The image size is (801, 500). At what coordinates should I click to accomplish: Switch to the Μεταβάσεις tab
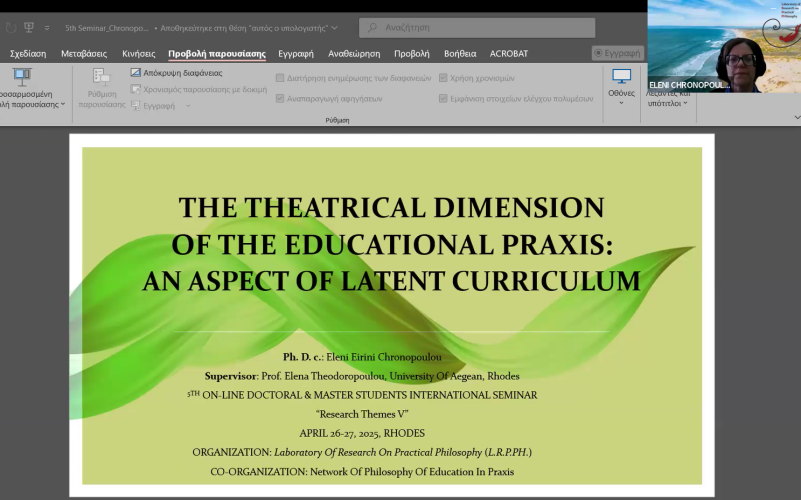click(x=84, y=54)
